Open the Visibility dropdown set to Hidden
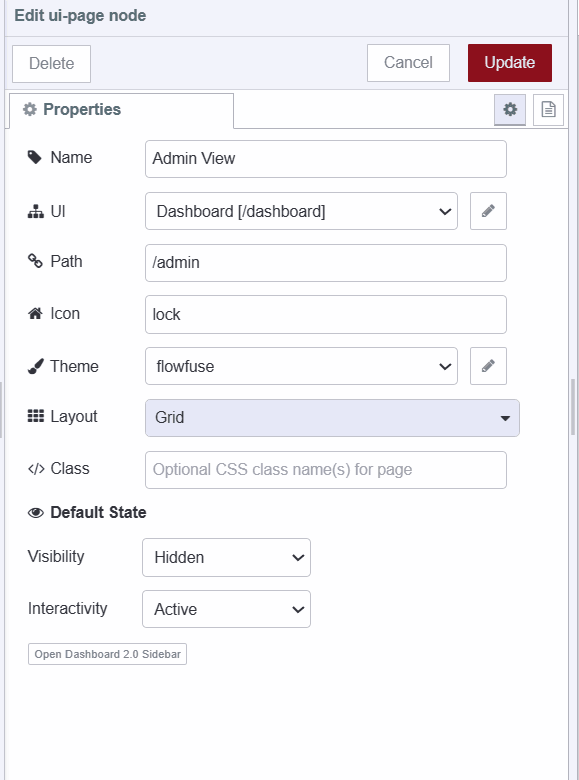Screen dimensions: 579x780 (x=226, y=557)
